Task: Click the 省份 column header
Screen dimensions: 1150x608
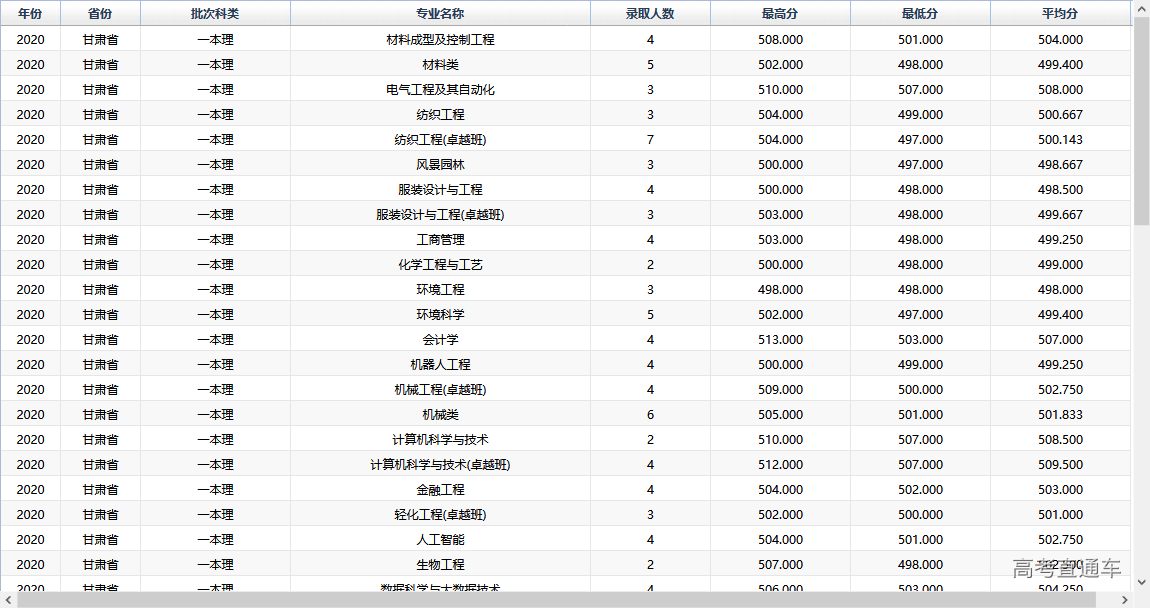Action: click(x=100, y=14)
